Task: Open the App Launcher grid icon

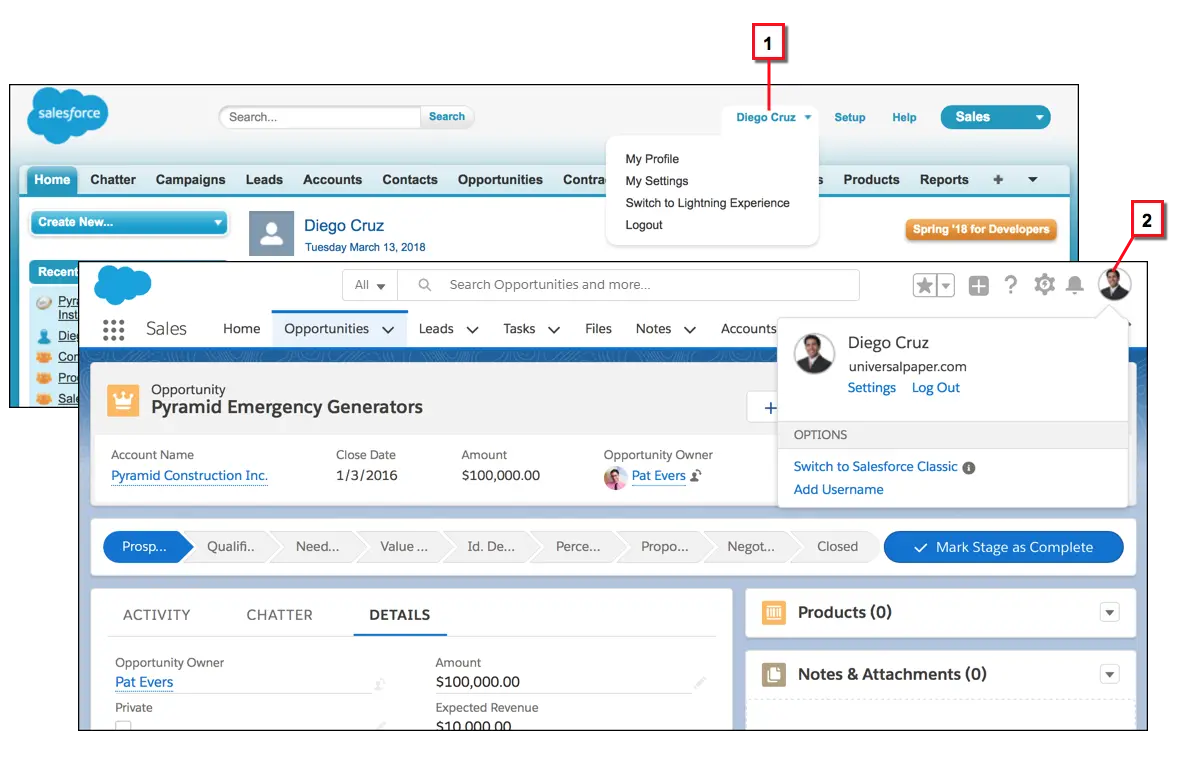Action: 113,329
